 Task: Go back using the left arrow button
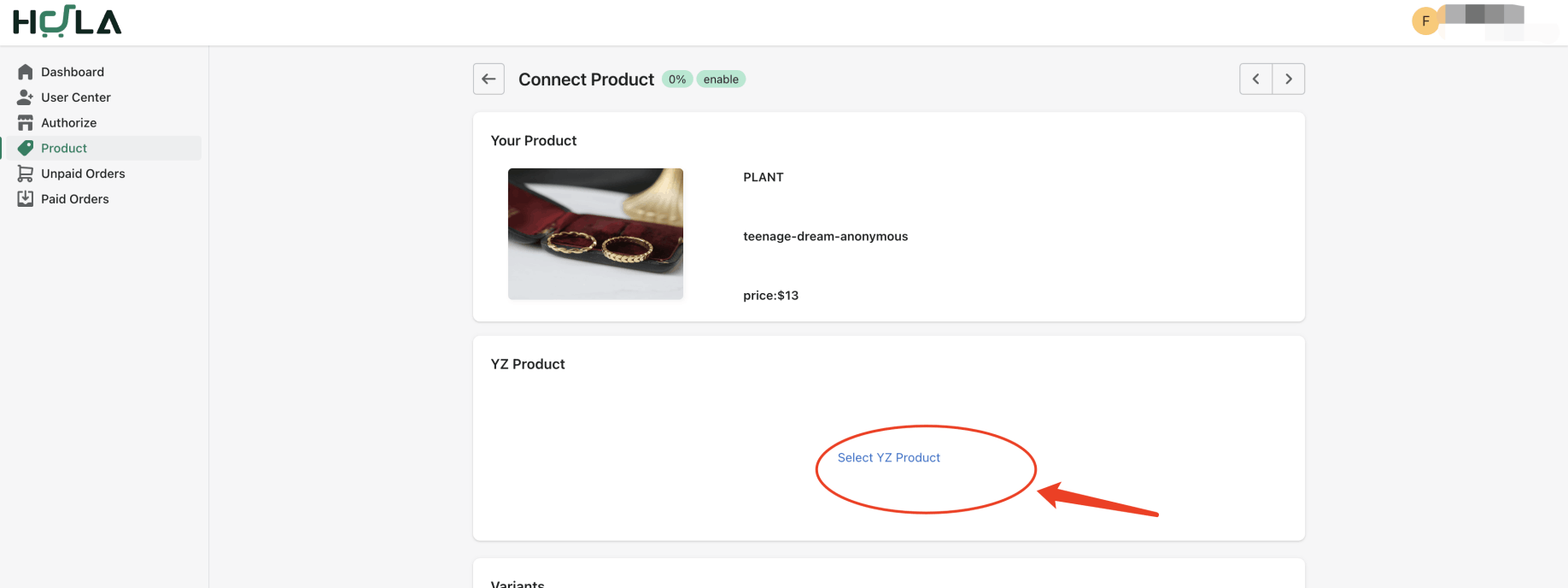(x=489, y=79)
